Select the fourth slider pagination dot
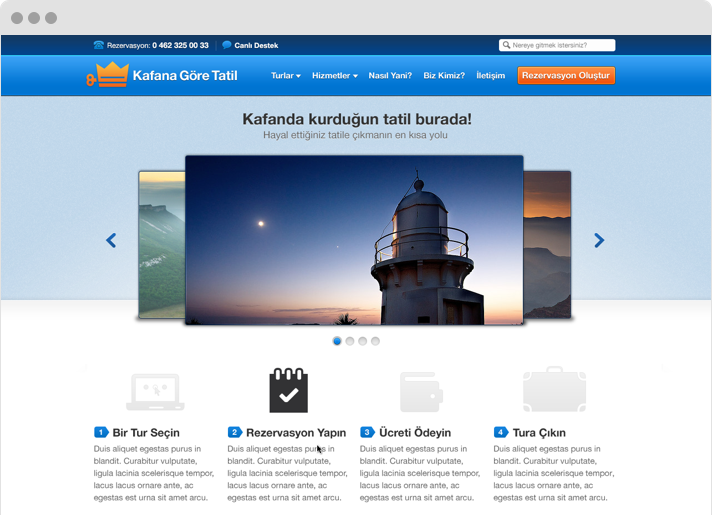This screenshot has height=515, width=712. point(376,341)
